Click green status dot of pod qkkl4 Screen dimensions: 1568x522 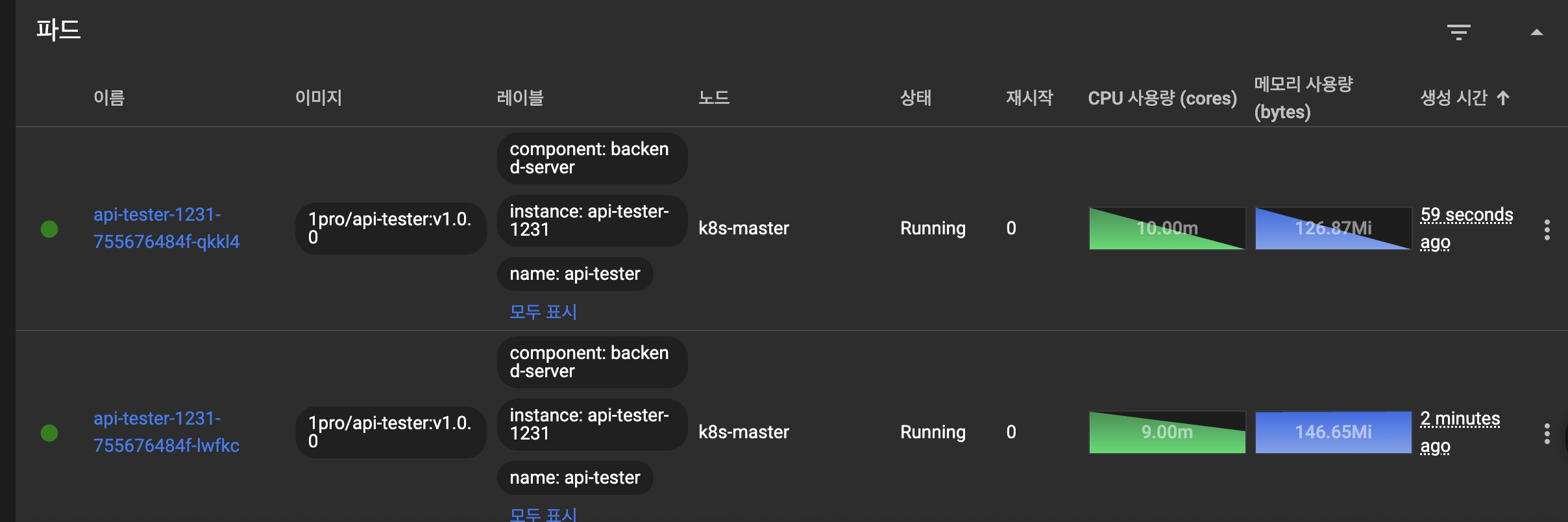(x=49, y=229)
